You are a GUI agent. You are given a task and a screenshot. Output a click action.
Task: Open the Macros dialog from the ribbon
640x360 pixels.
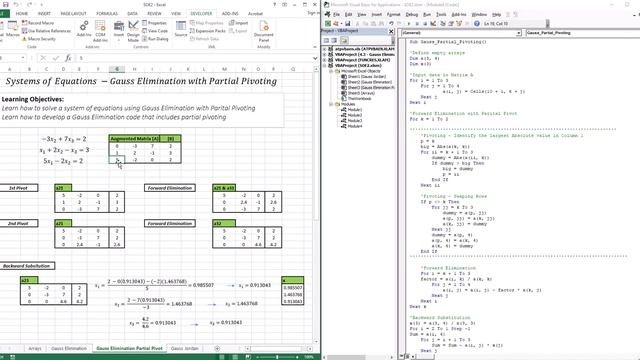[x=13, y=29]
